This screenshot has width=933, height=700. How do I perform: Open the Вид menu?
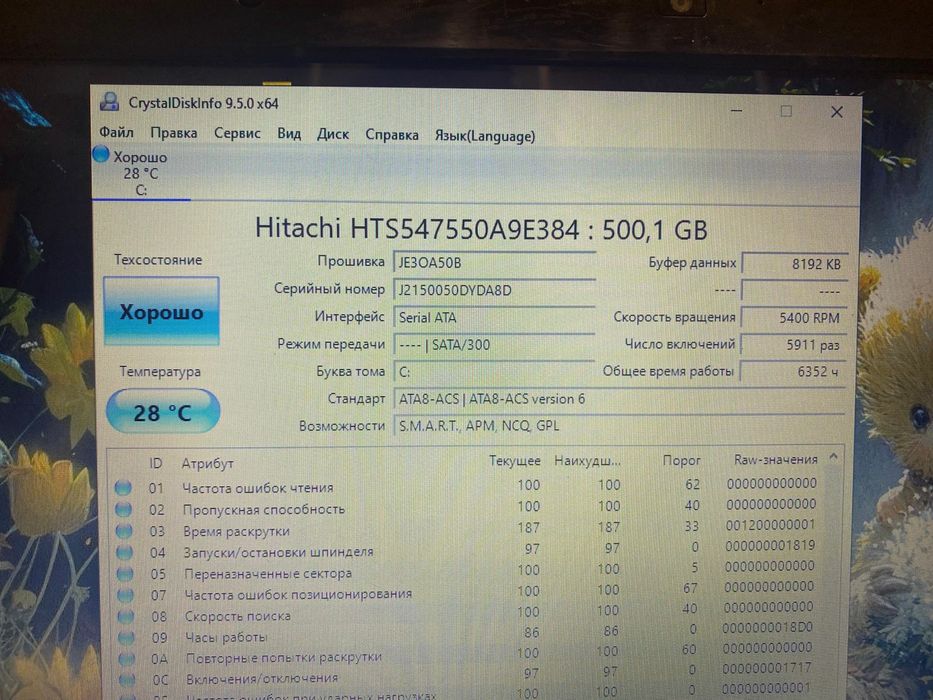pyautogui.click(x=289, y=133)
